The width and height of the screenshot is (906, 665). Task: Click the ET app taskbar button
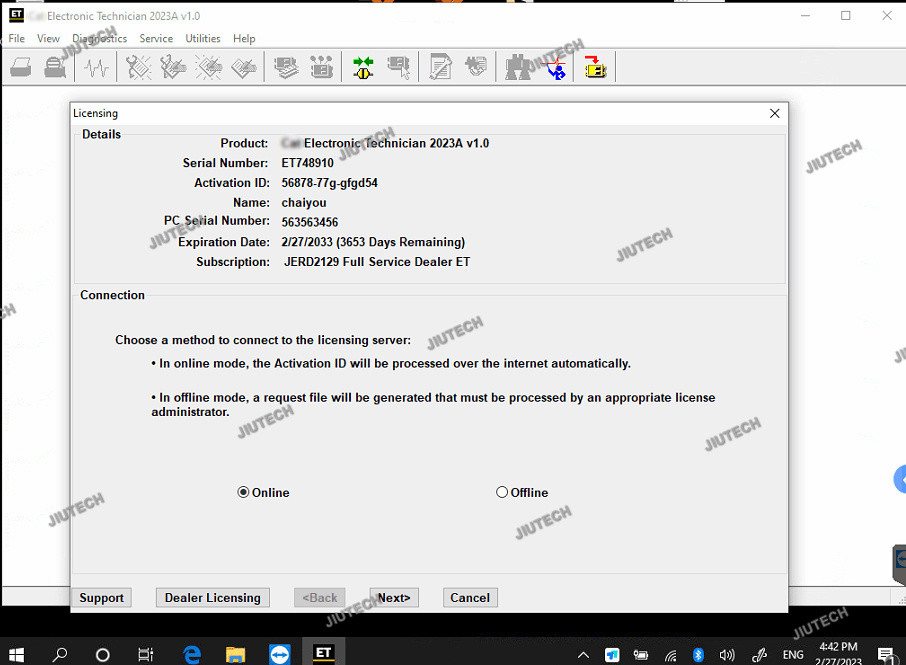(x=323, y=653)
